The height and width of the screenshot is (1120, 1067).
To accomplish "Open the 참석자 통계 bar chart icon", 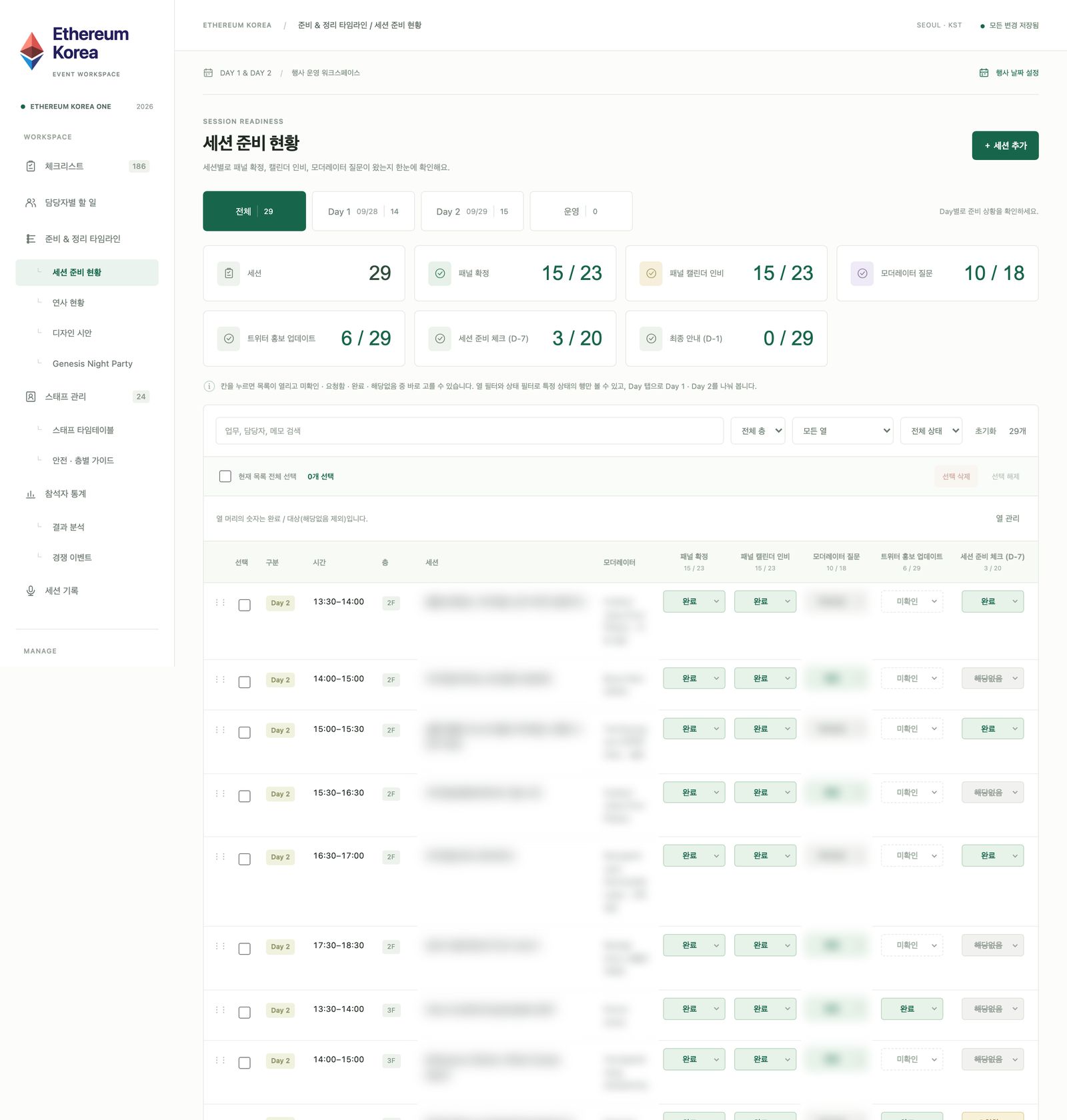I will (31, 494).
